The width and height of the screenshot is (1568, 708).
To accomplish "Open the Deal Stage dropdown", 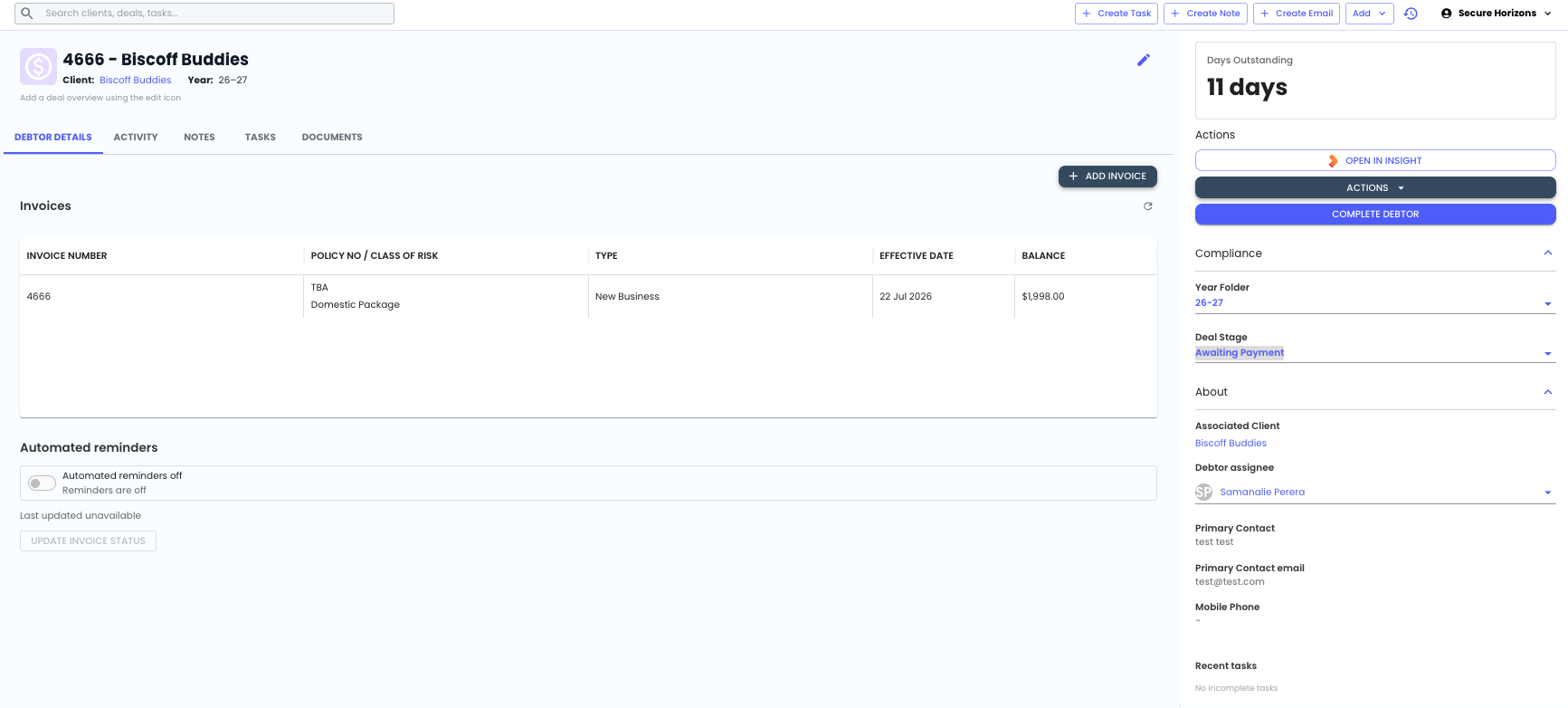I will (1375, 353).
